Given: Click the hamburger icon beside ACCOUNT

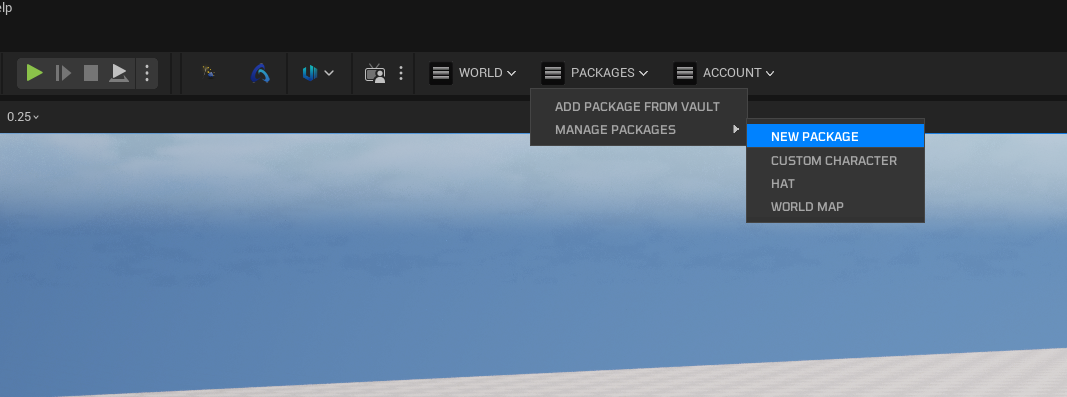Looking at the screenshot, I should [685, 73].
